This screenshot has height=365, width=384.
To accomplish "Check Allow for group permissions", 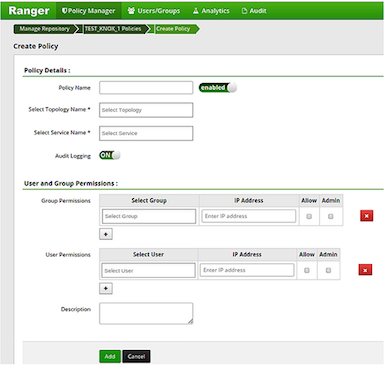I will coord(309,216).
